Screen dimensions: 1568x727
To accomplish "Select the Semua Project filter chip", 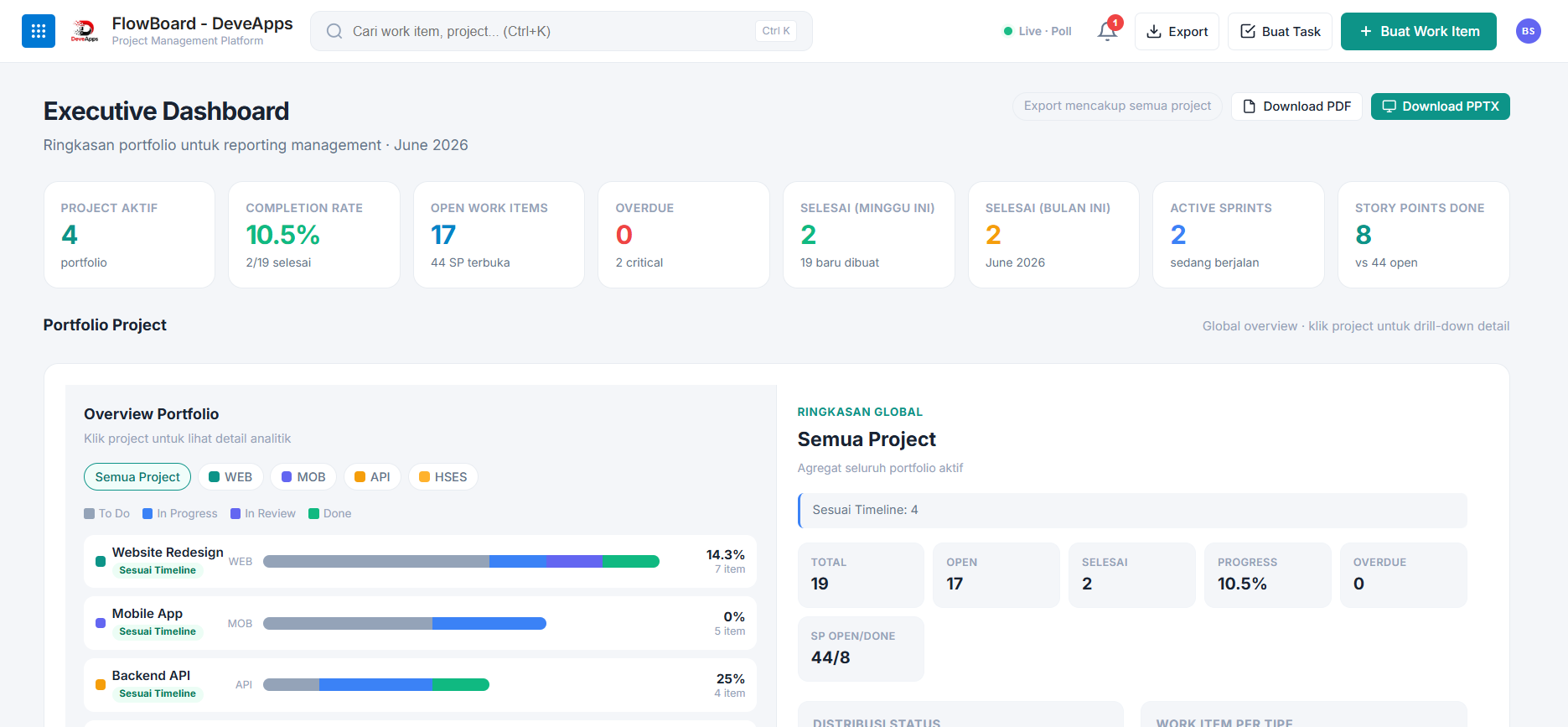I will [137, 477].
